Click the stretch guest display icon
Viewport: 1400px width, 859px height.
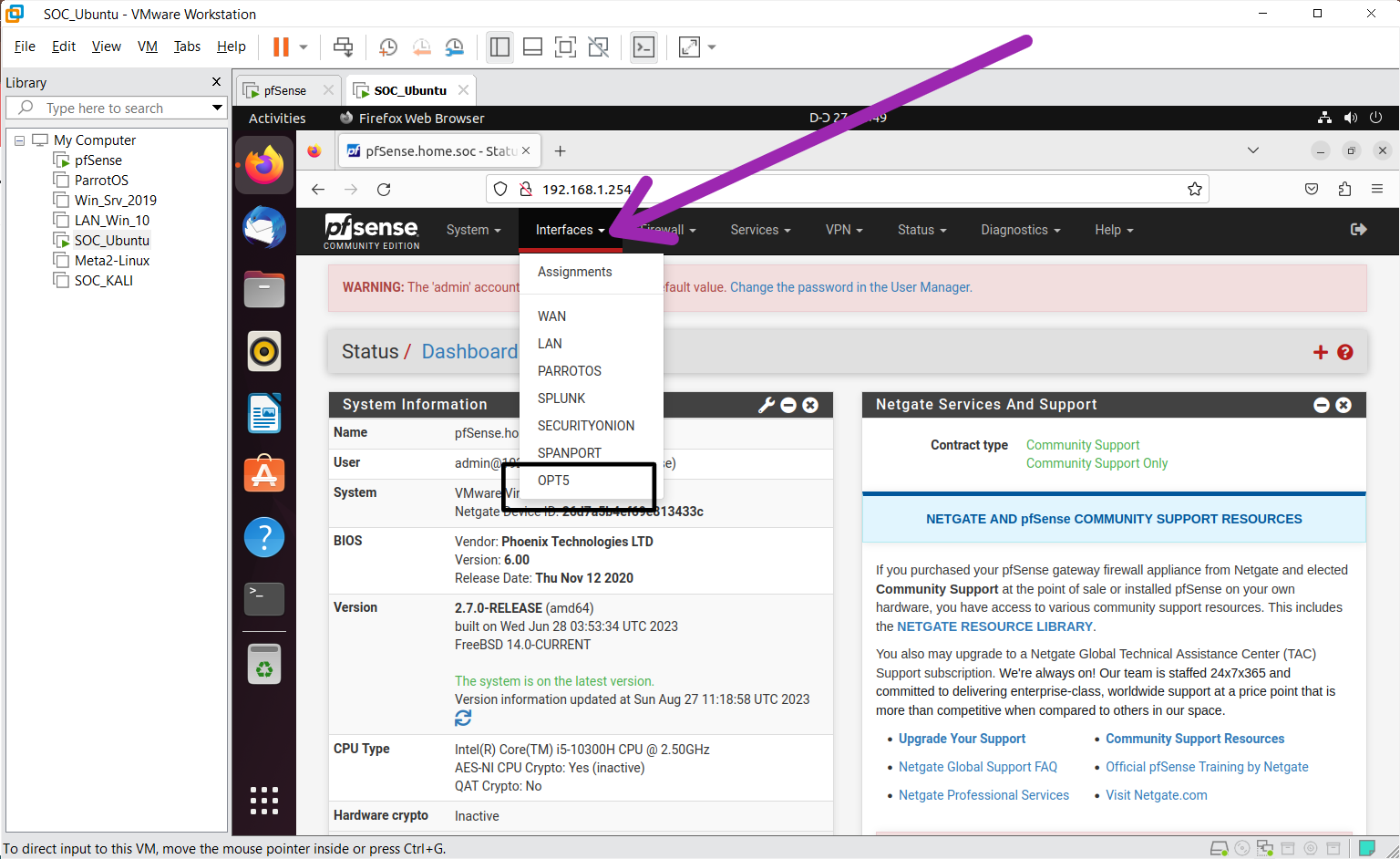(690, 47)
